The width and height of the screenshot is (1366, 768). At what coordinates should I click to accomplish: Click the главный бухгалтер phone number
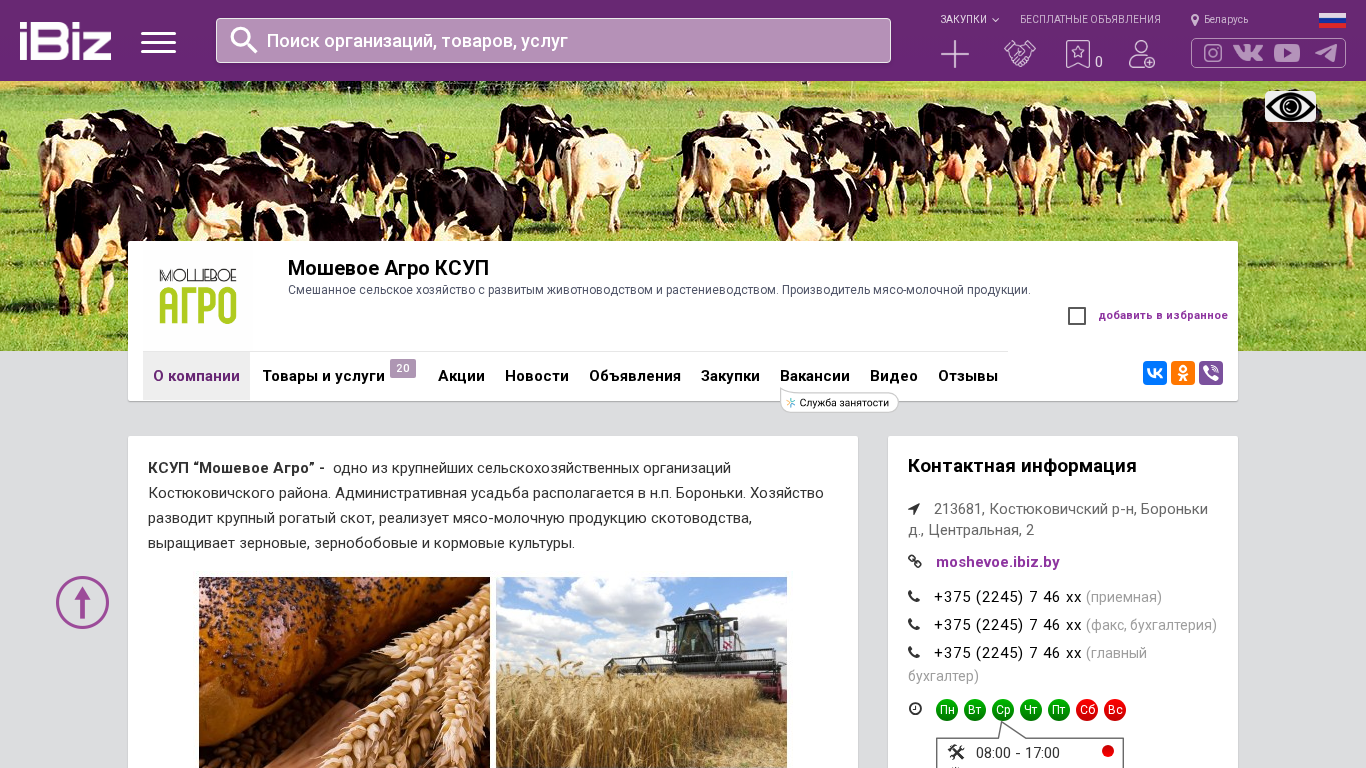[x=1008, y=653]
